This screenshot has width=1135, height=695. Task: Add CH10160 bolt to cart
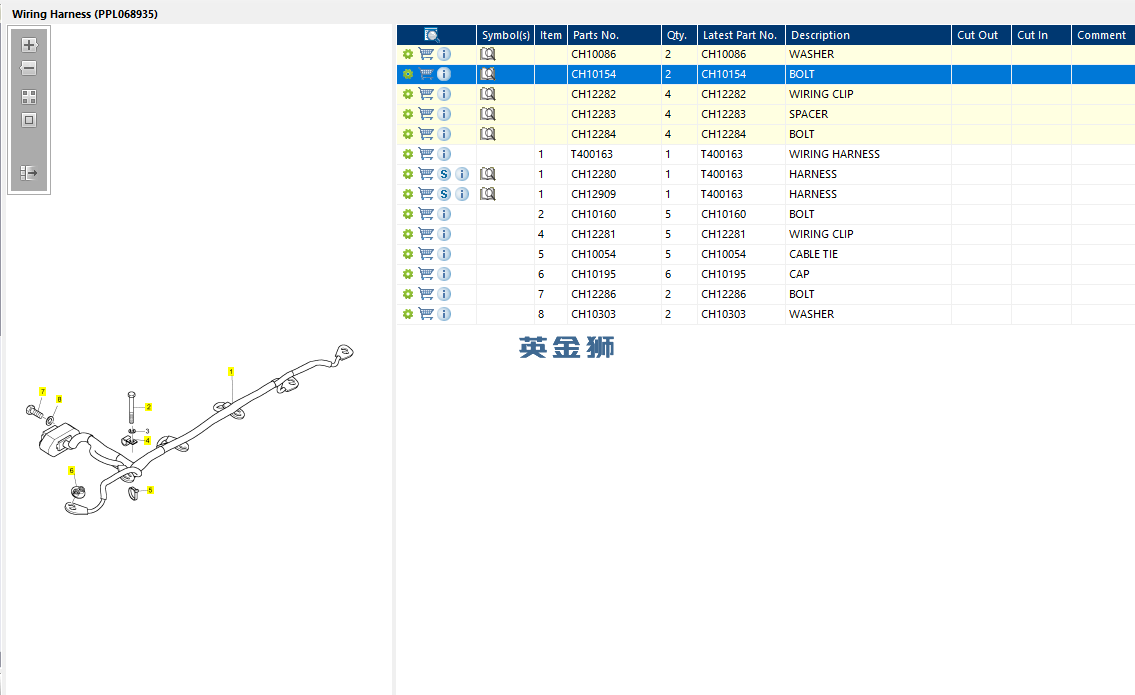click(x=426, y=214)
